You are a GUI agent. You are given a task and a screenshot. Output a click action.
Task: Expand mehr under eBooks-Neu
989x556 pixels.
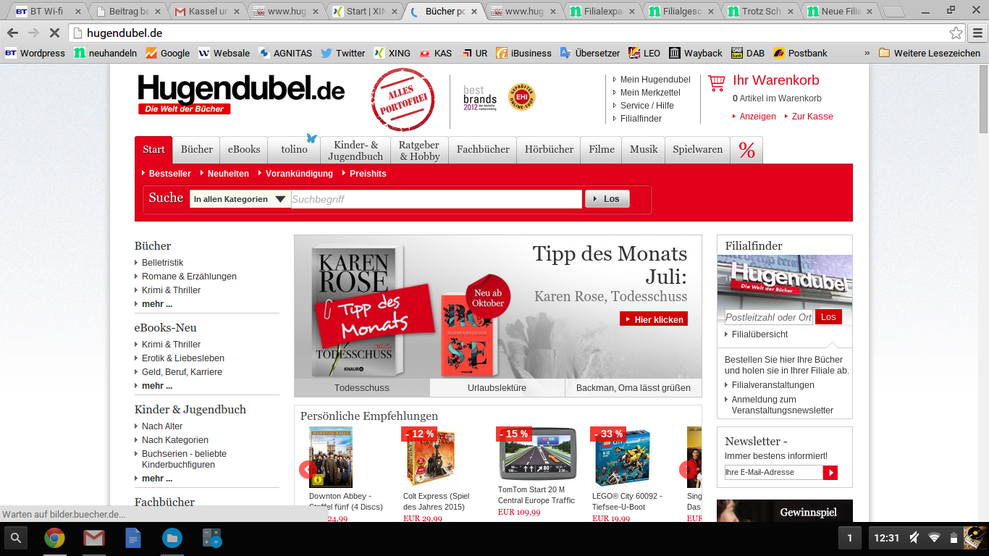pos(156,386)
